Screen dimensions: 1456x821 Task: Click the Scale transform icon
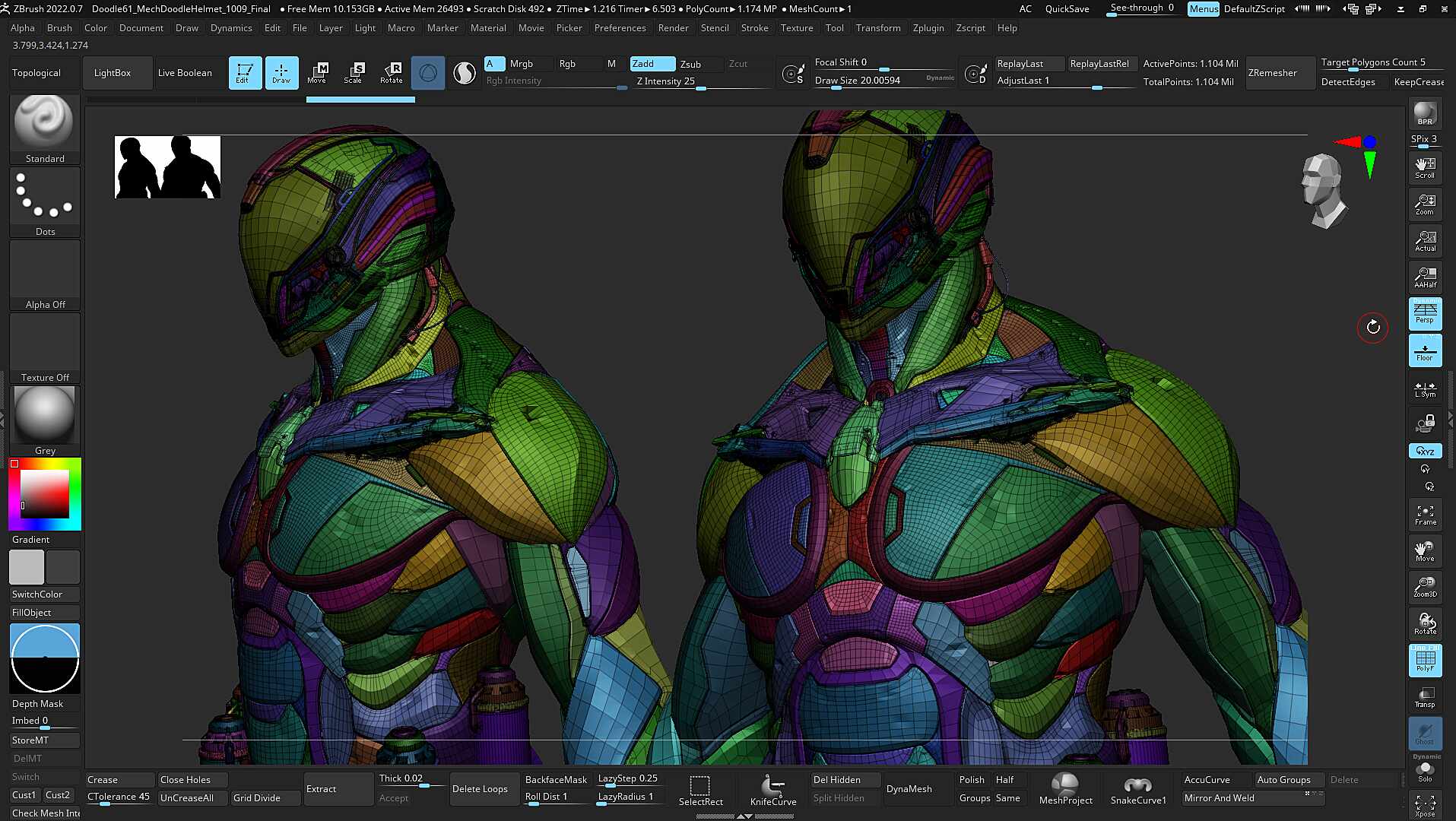(354, 72)
